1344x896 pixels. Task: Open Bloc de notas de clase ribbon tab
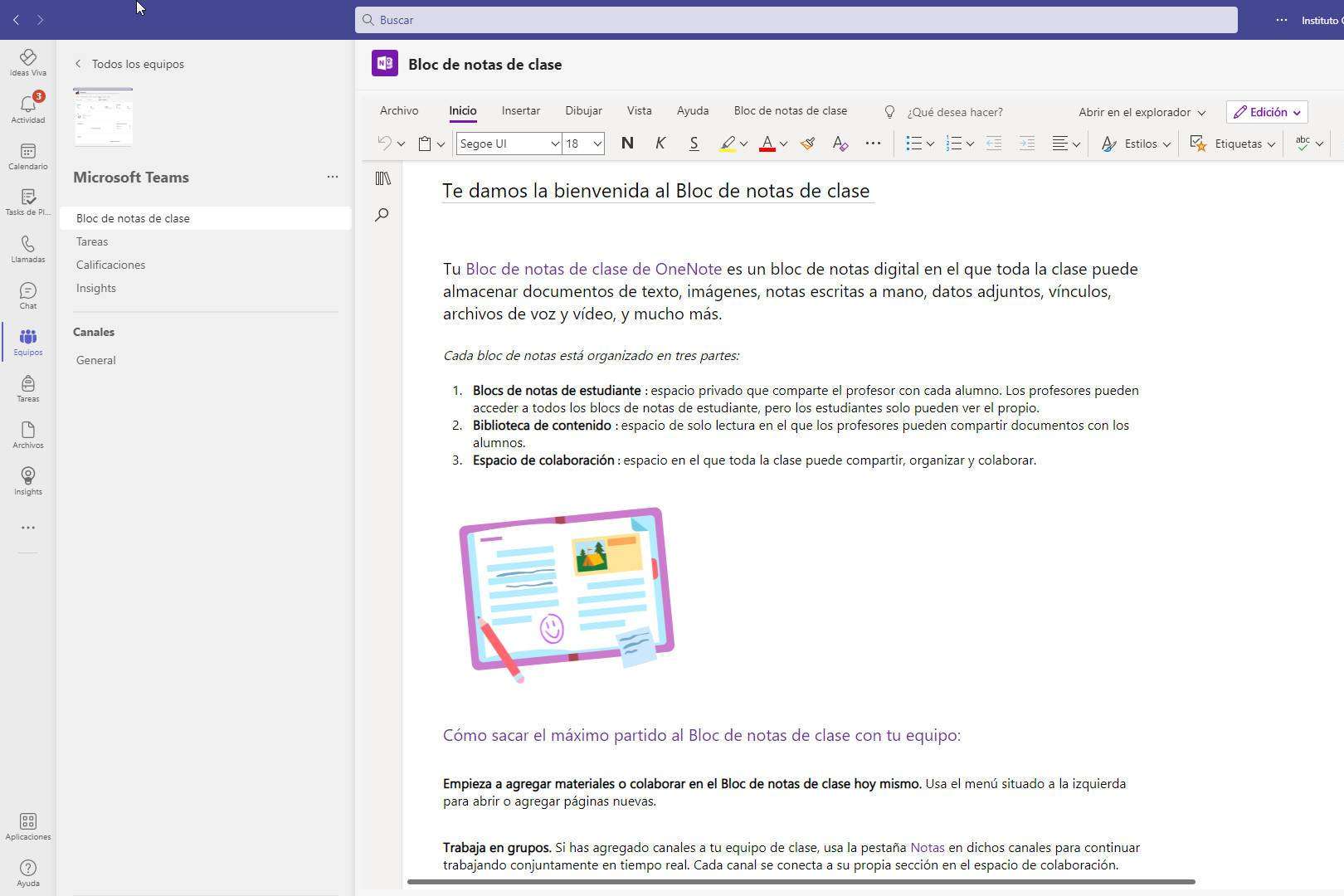coord(791,111)
